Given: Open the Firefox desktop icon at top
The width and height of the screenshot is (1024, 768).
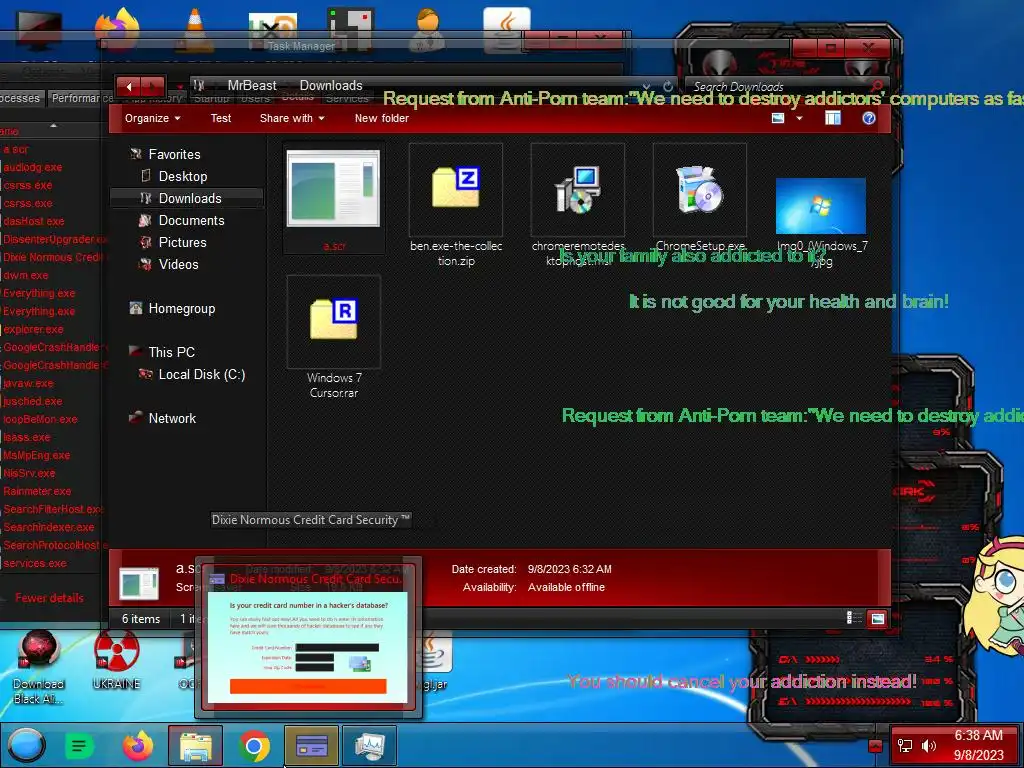Looking at the screenshot, I should pyautogui.click(x=118, y=29).
